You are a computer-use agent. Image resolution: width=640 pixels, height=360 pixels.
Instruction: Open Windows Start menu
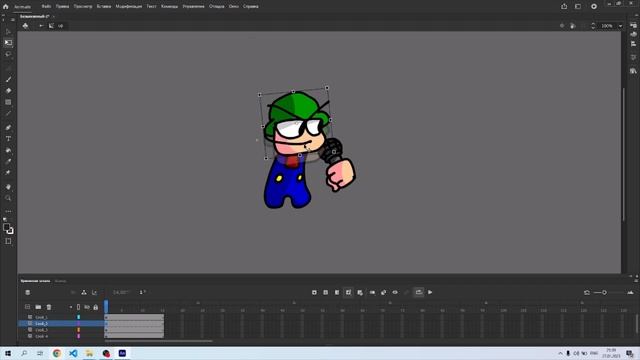pyautogui.click(x=8, y=353)
